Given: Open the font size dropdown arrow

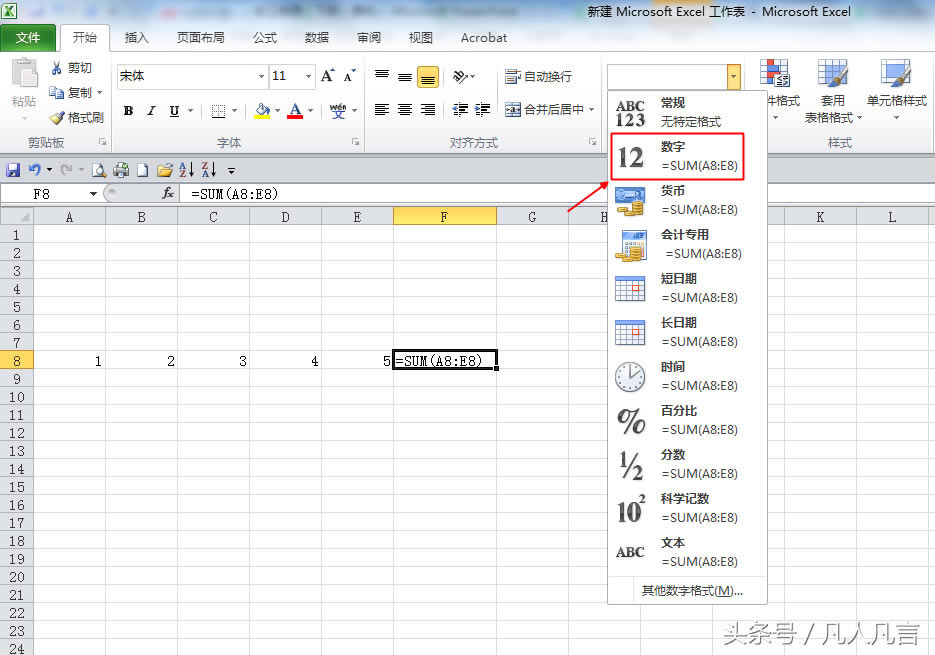Looking at the screenshot, I should click(x=309, y=77).
